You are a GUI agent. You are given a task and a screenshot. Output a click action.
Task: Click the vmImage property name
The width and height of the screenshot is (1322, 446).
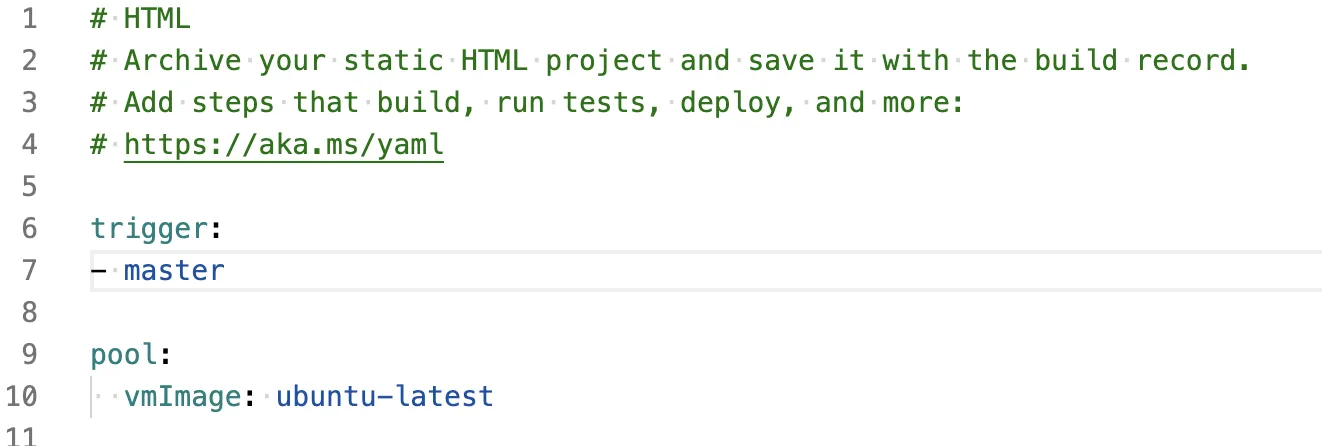click(182, 396)
